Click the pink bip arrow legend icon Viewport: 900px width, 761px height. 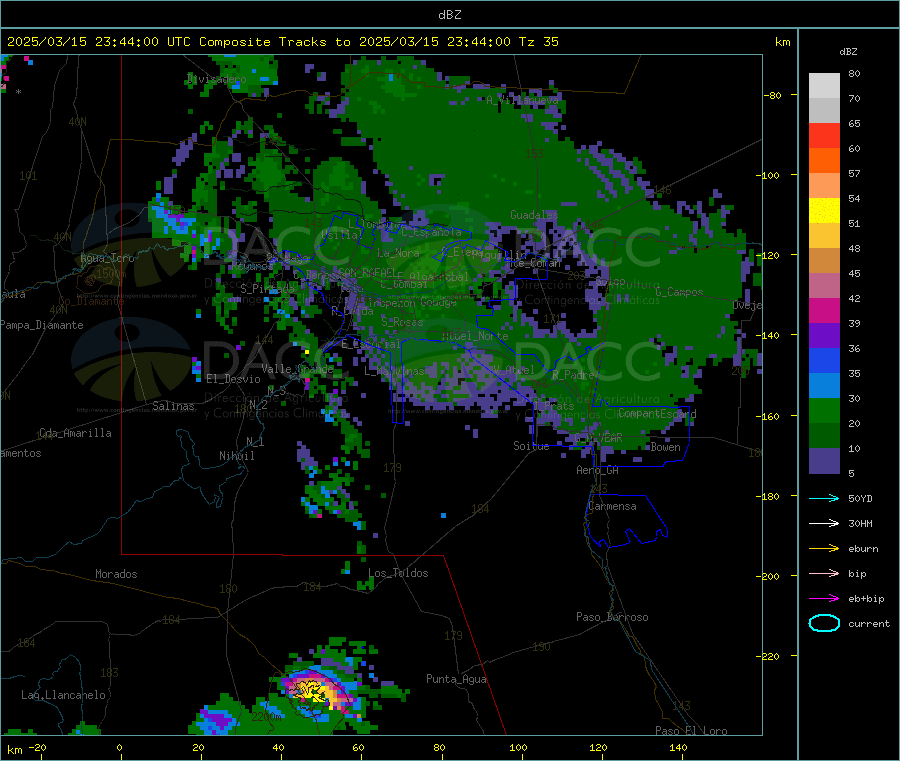(x=824, y=573)
